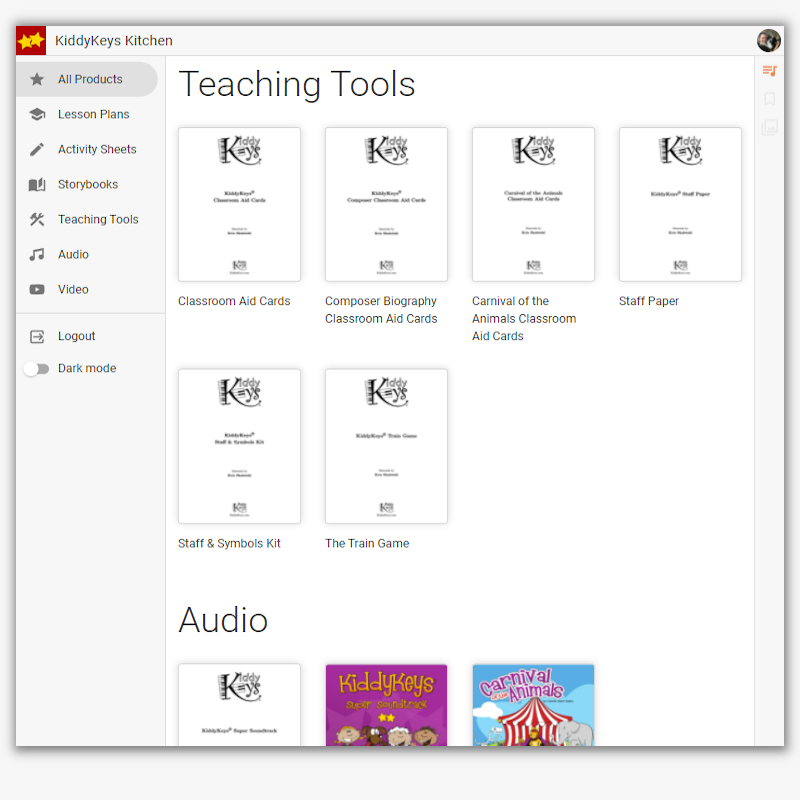The image size is (800, 800).
Task: Click the bookmark icon in right rail
Action: (769, 98)
